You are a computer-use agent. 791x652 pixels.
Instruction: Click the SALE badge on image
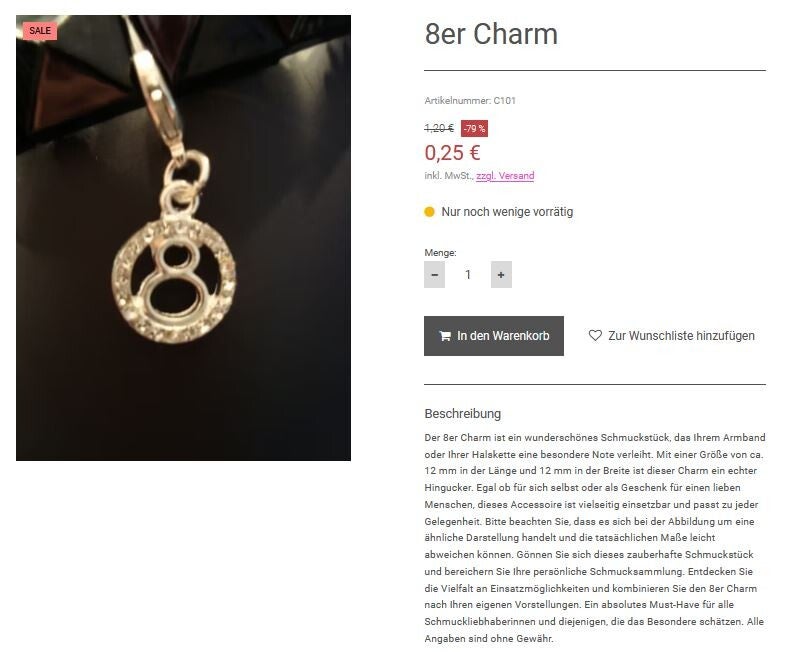tap(40, 31)
